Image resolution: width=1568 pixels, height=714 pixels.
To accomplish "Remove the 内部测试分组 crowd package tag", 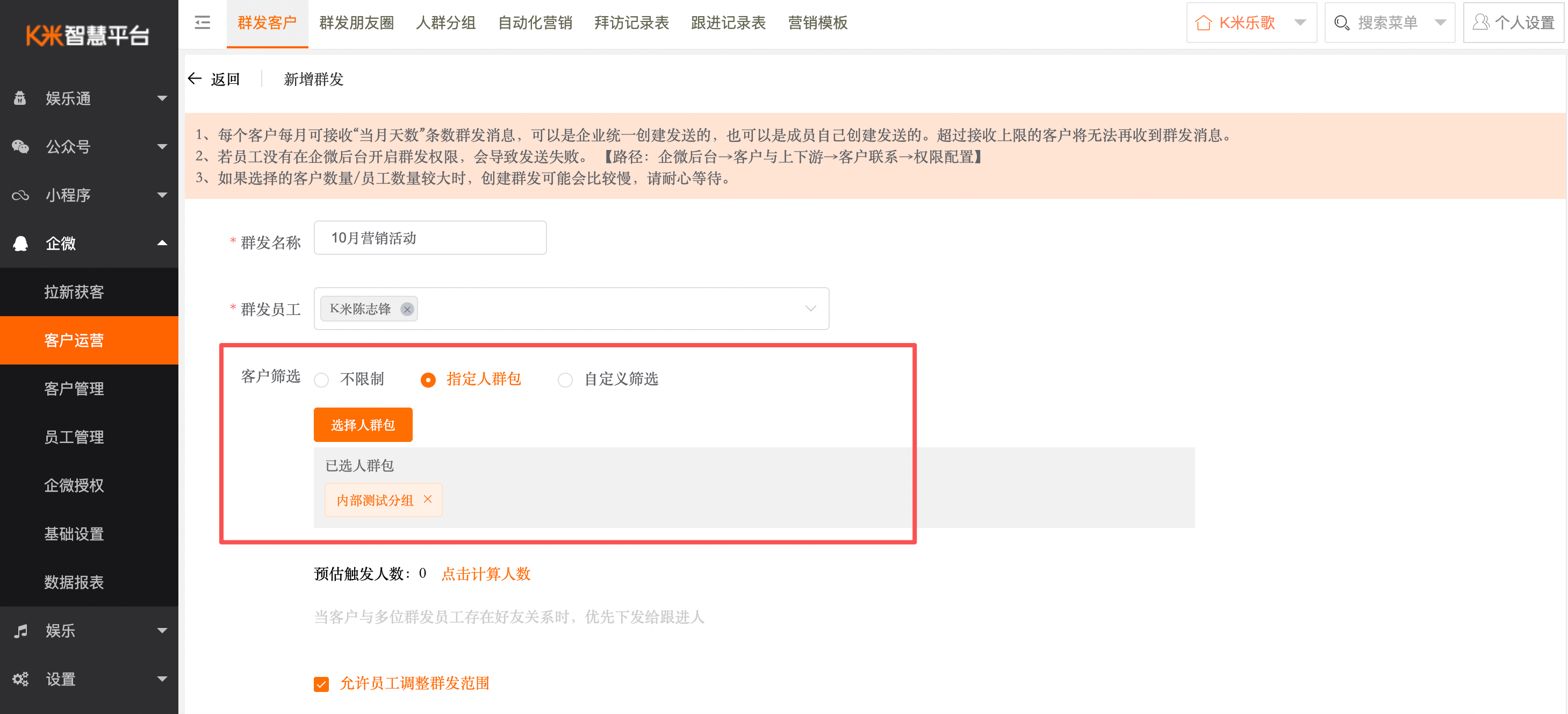I will [428, 499].
